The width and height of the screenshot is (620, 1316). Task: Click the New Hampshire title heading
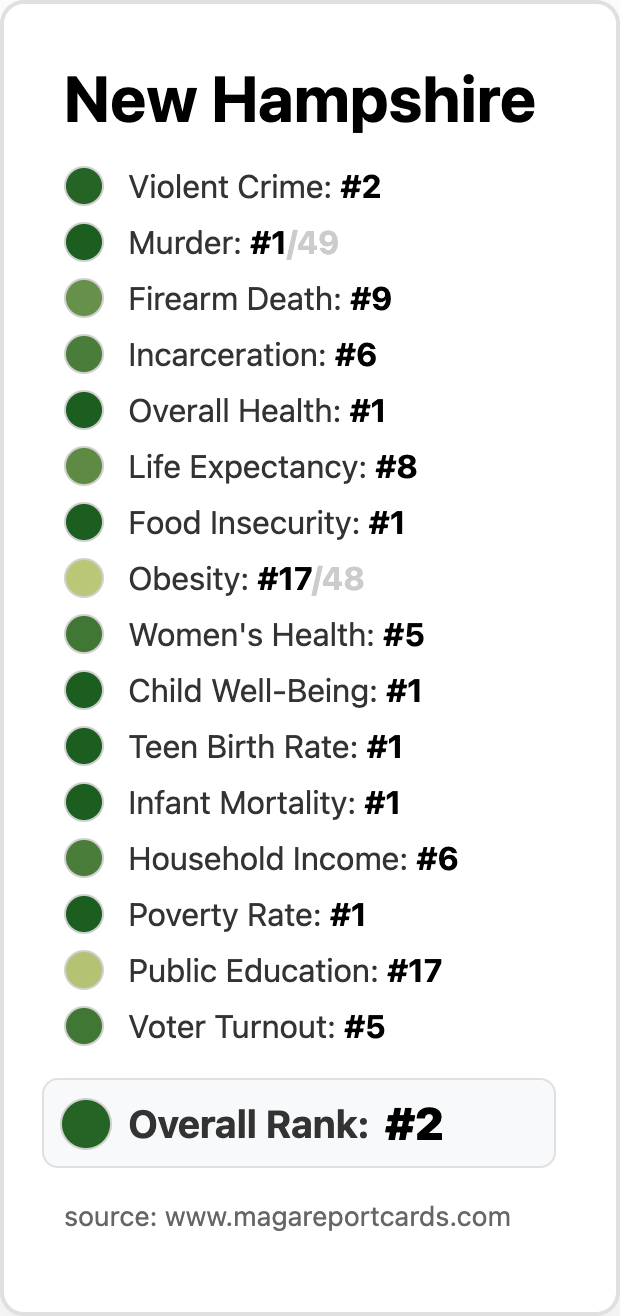[300, 100]
